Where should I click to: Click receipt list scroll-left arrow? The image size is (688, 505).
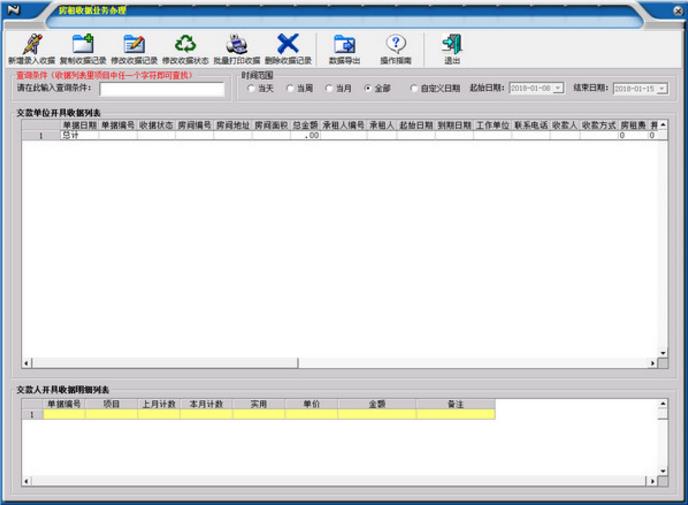click(x=26, y=363)
